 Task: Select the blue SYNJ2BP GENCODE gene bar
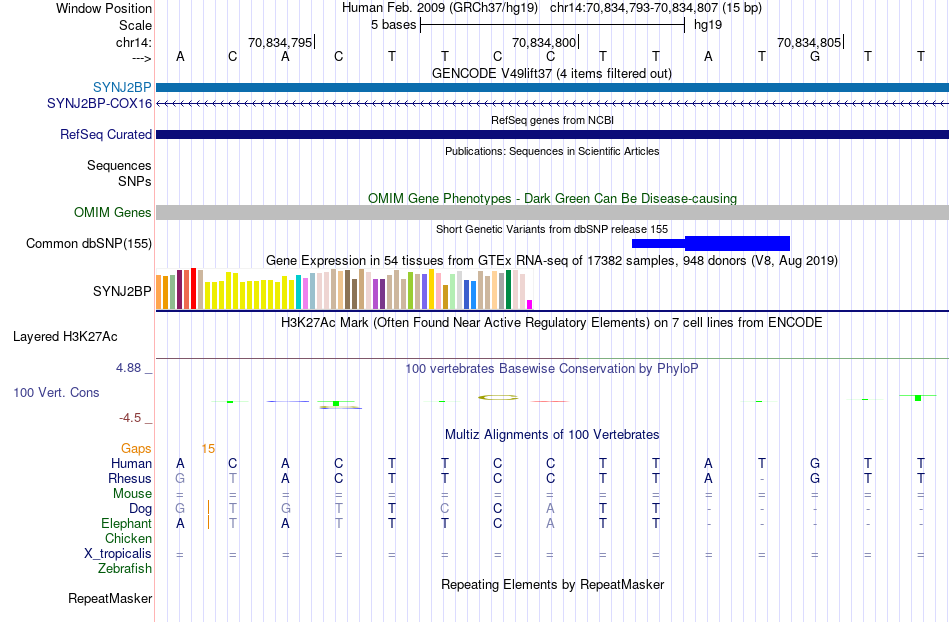click(553, 88)
